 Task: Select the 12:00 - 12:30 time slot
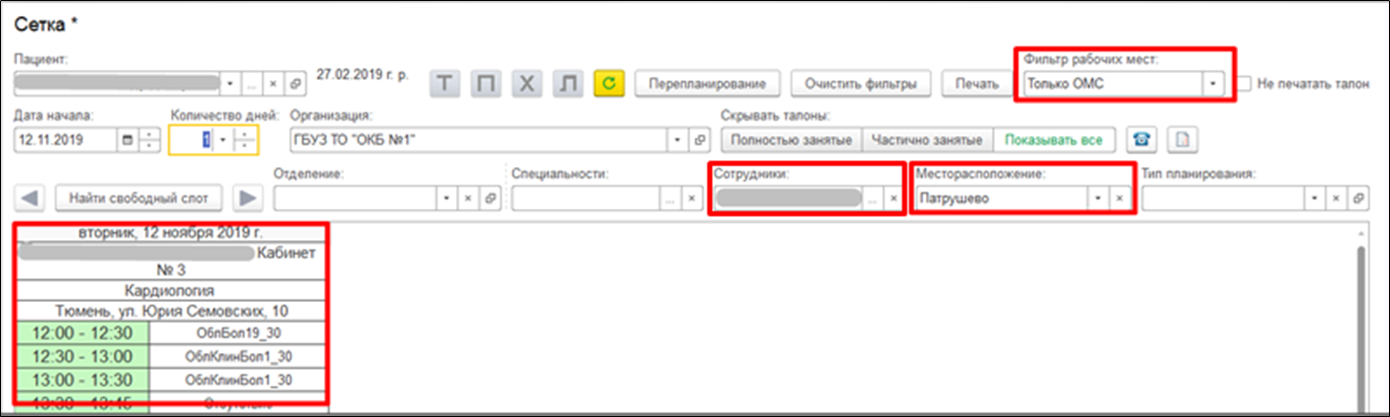click(x=84, y=332)
